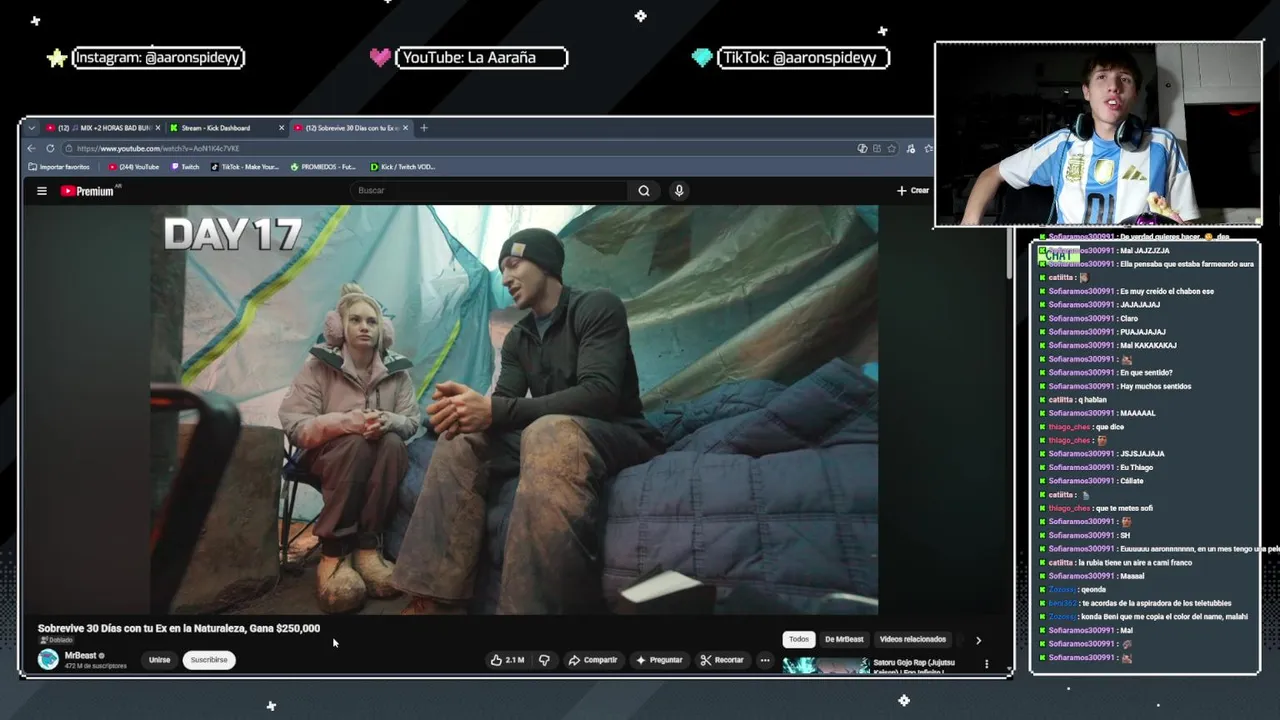This screenshot has height=720, width=1280.
Task: Open more actions three-dot menu beside Recortar
Action: tap(765, 660)
